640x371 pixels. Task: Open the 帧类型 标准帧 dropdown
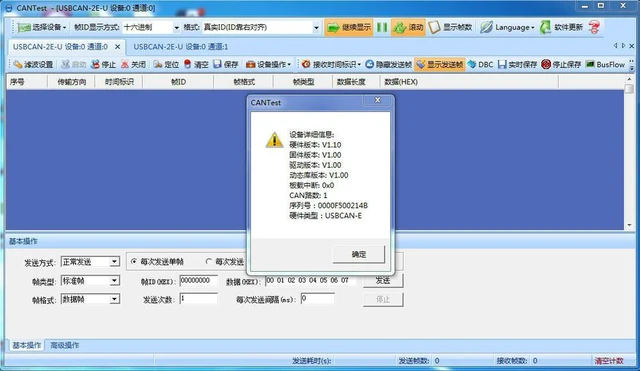click(x=90, y=281)
